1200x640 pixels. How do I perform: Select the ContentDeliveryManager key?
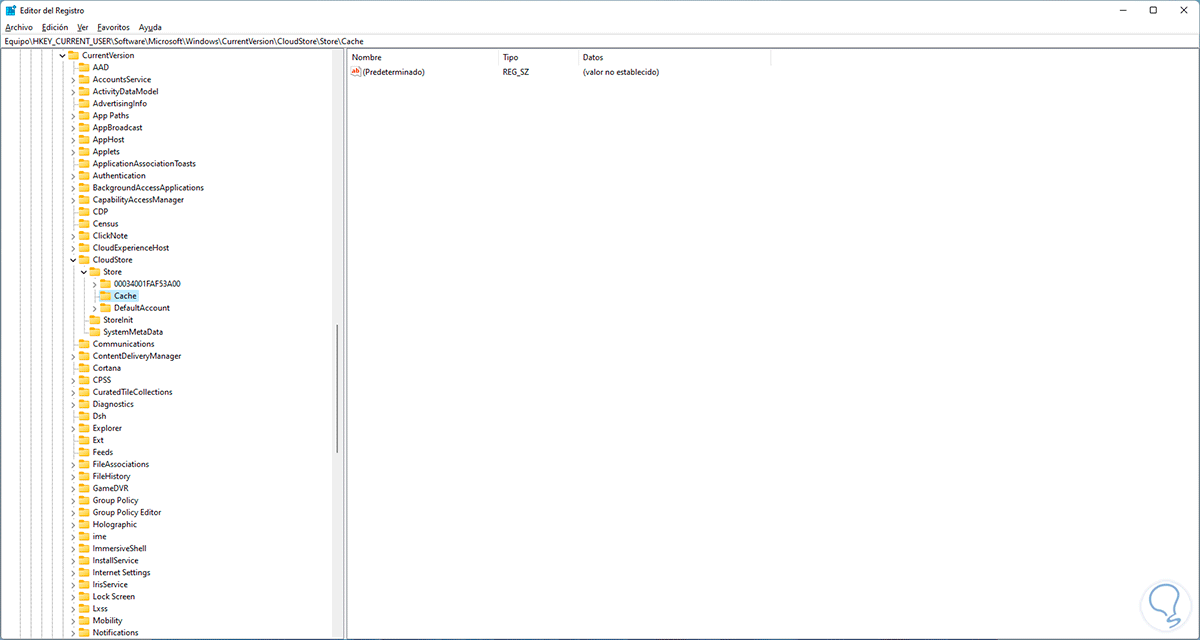(137, 356)
